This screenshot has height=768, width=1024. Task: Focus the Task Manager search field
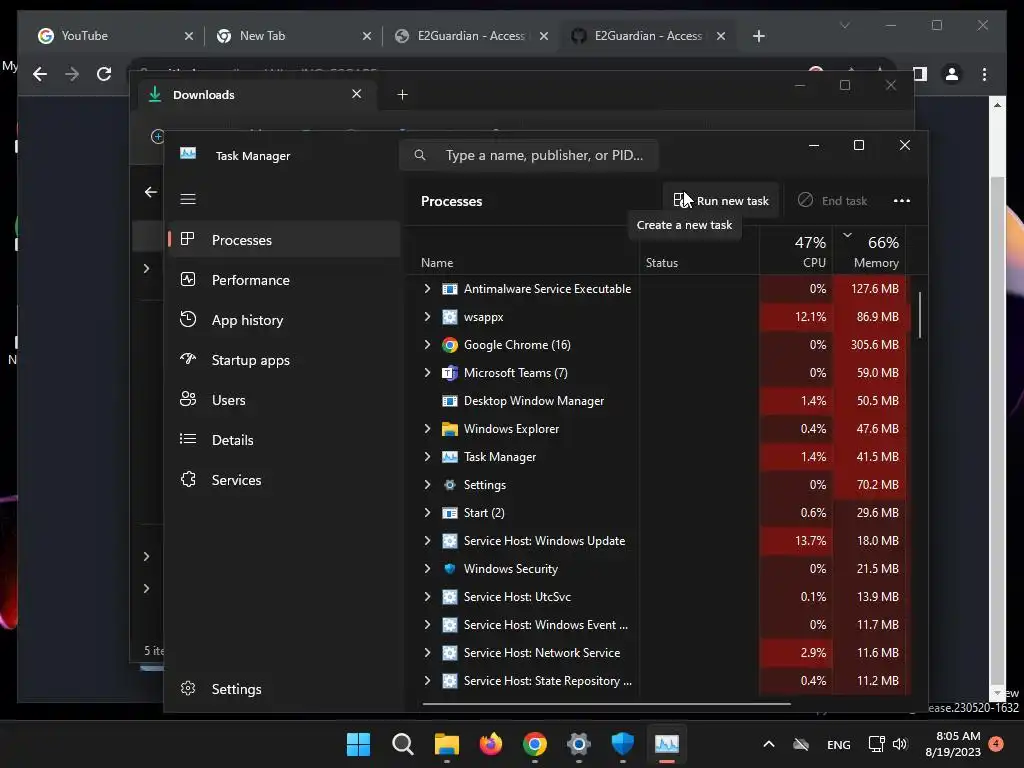point(529,155)
